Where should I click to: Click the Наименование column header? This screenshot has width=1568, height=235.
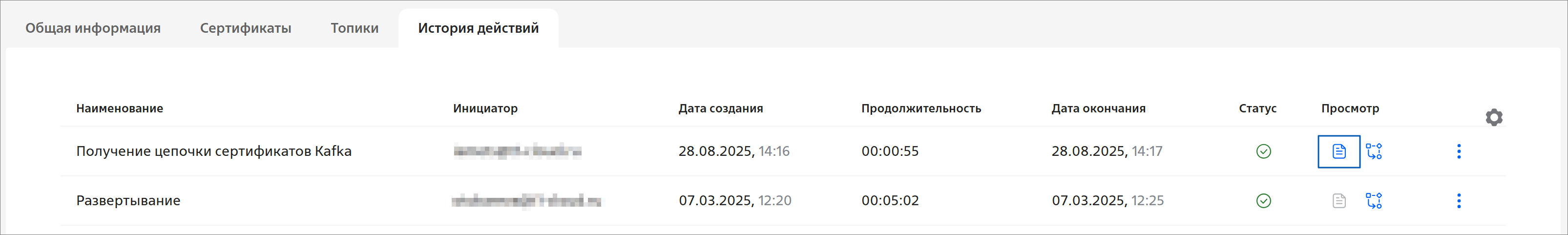point(120,108)
